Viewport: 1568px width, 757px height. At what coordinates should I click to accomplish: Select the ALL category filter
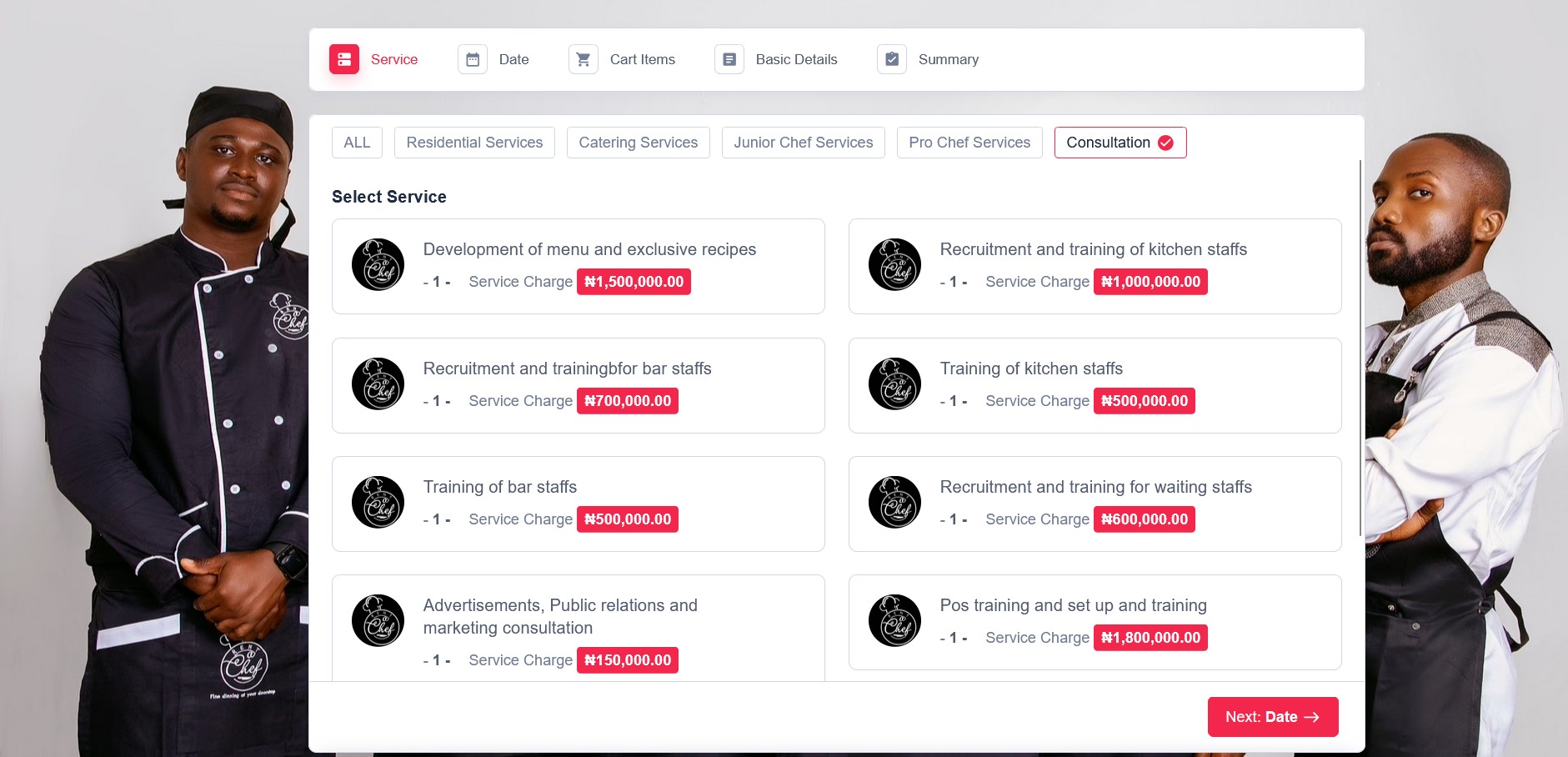[x=357, y=143]
